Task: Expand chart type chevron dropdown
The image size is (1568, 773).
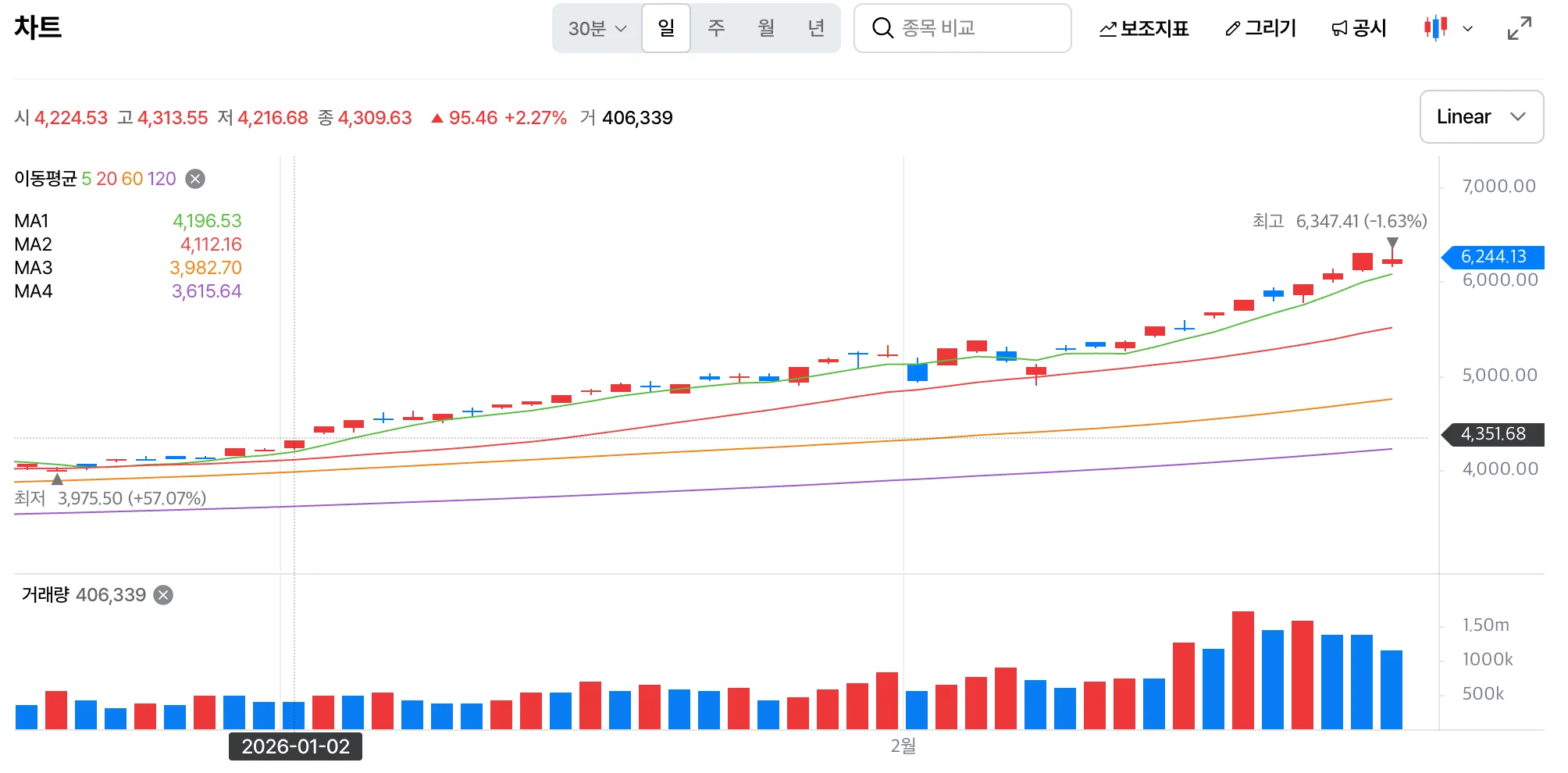Action: pos(1467,29)
